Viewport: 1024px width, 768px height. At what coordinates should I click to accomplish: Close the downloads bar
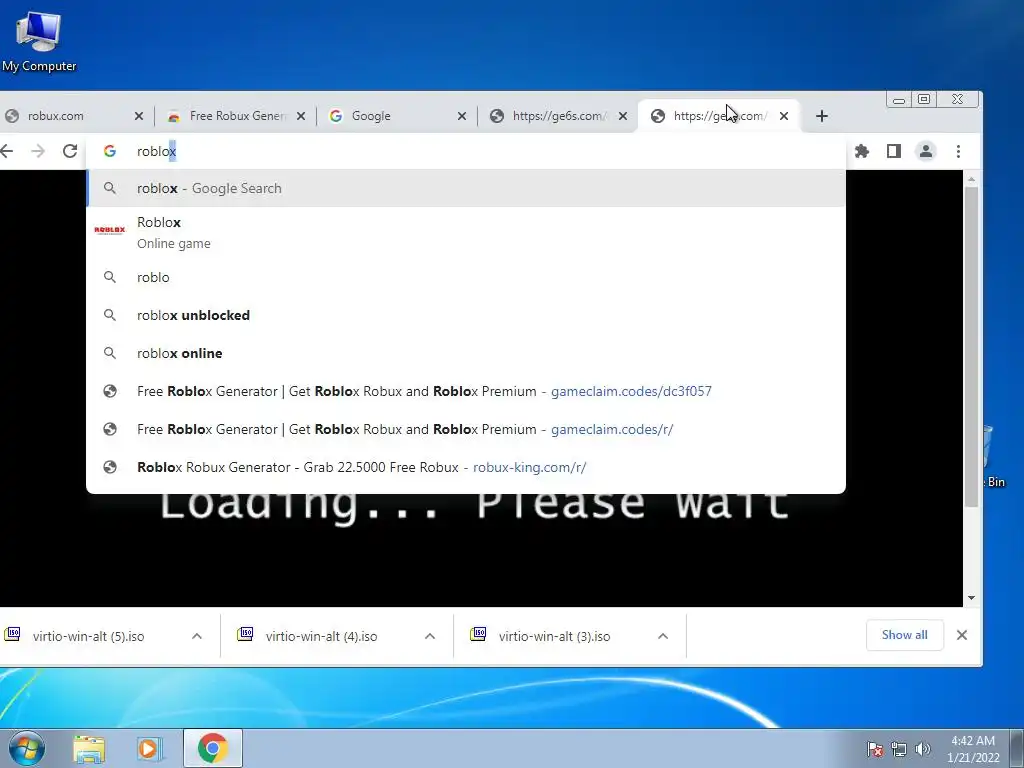point(962,635)
